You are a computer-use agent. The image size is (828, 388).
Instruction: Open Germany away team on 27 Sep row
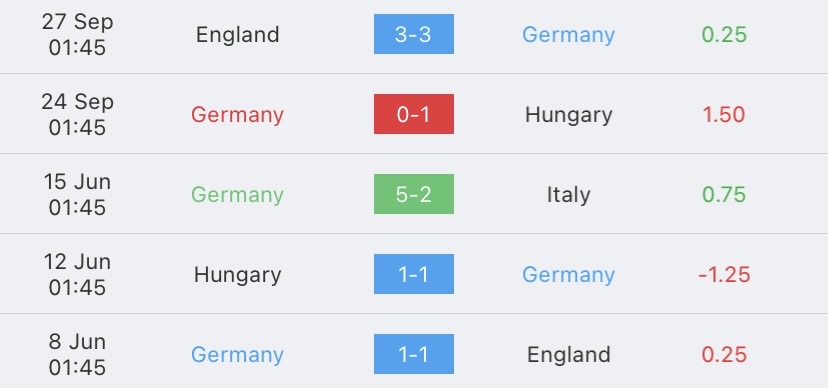[569, 35]
